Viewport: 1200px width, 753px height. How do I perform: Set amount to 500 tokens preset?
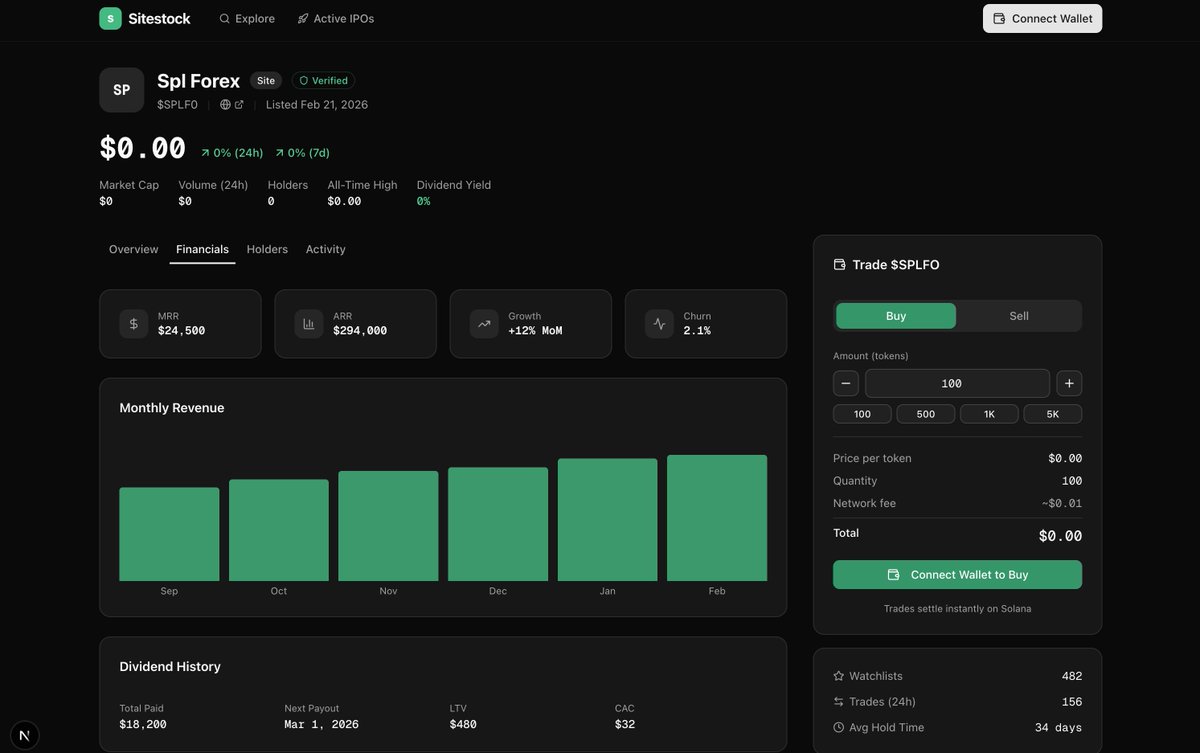pyautogui.click(x=926, y=414)
